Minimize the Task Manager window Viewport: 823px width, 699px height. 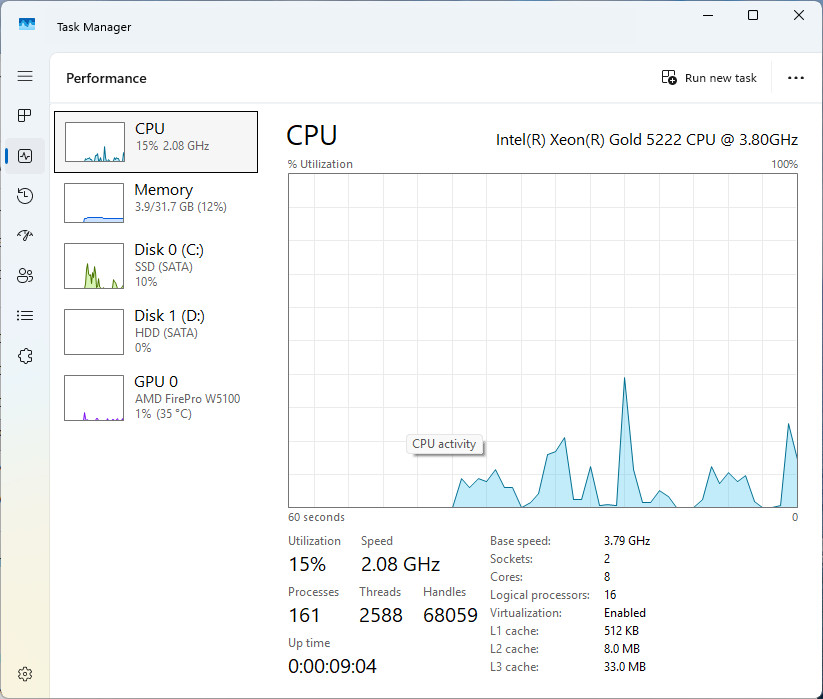708,15
